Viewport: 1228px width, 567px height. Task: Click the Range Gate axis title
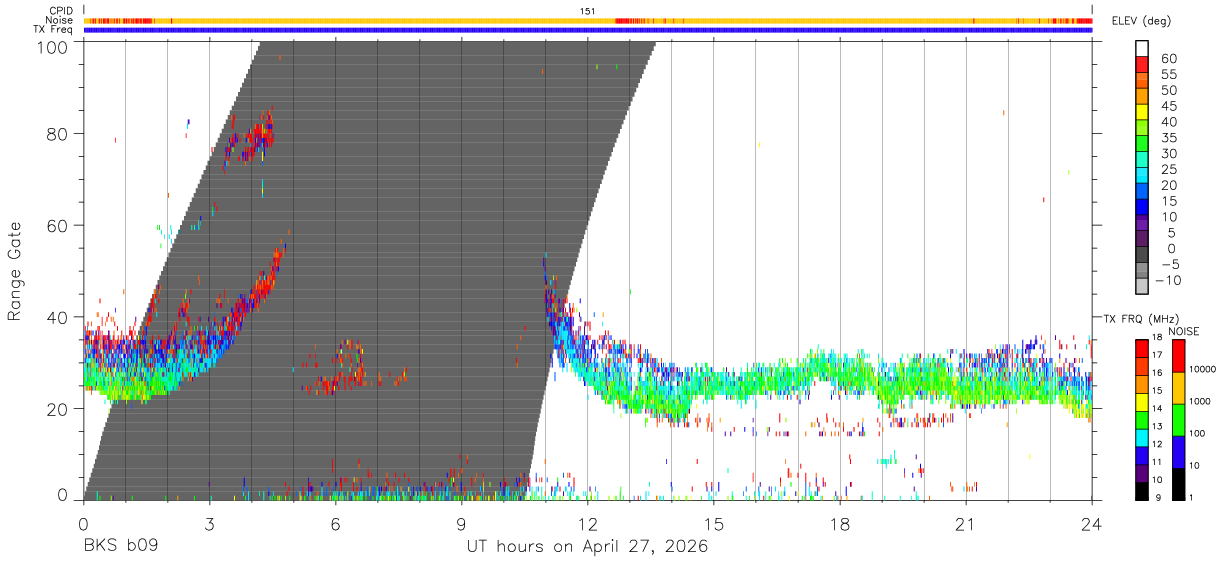tap(15, 271)
